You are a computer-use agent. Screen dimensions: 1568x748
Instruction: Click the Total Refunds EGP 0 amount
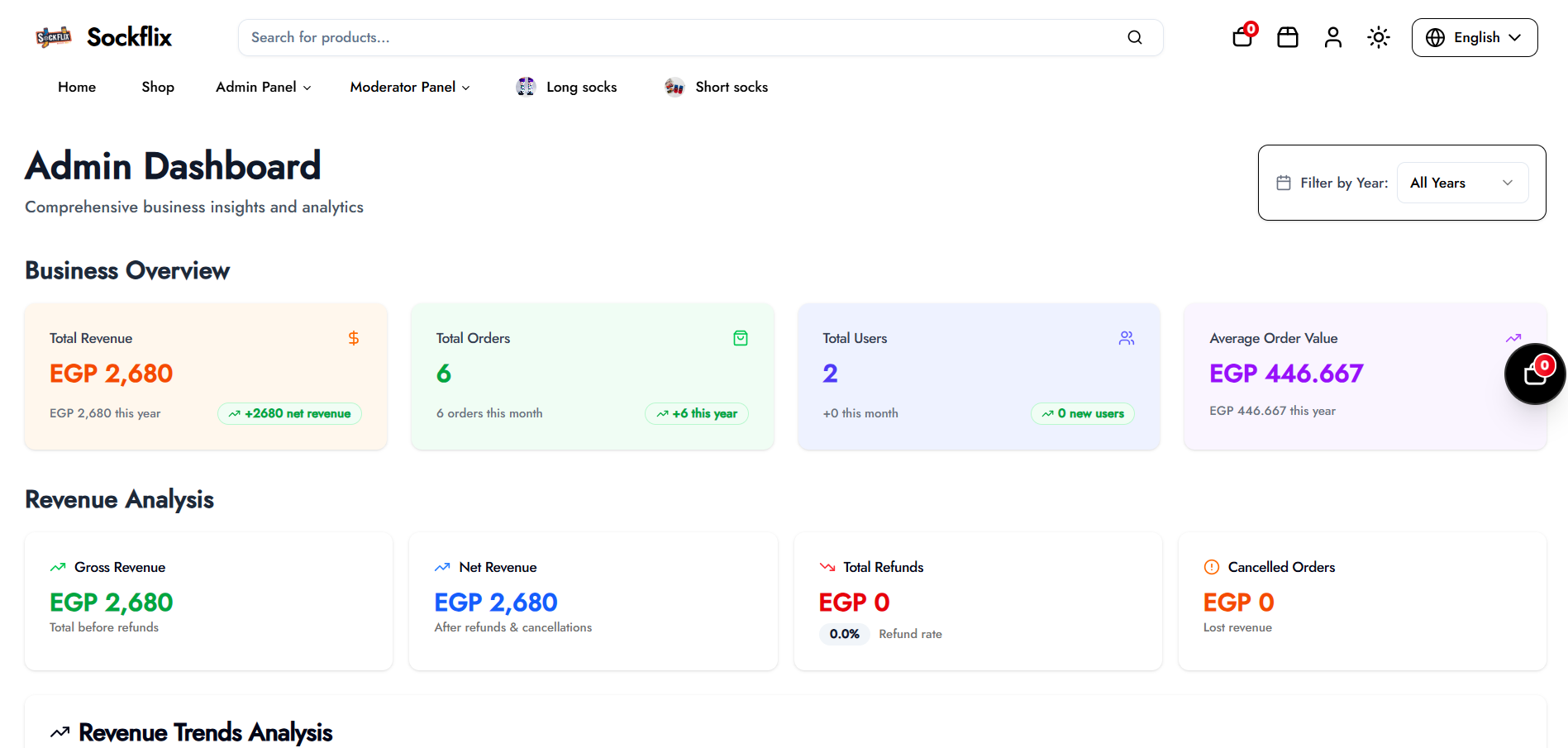854,603
